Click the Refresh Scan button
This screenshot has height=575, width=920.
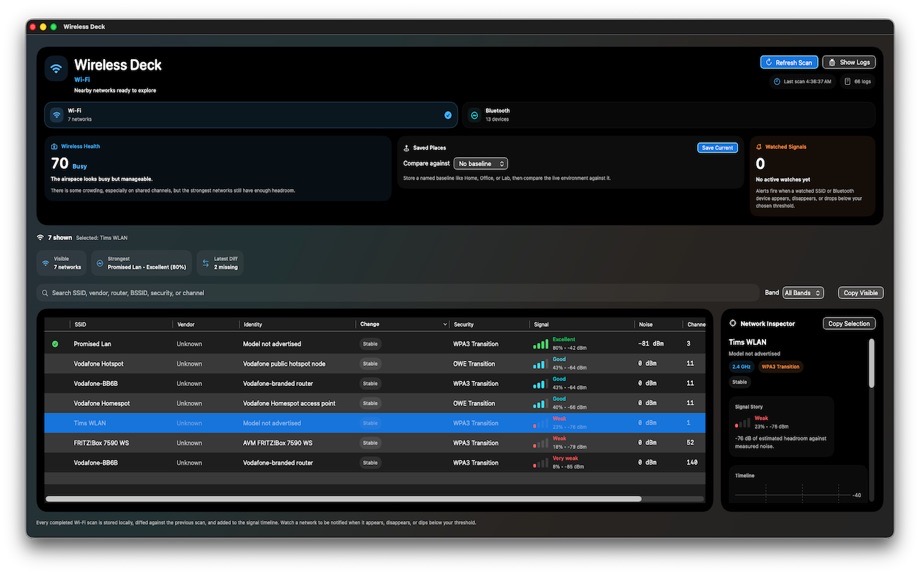pos(789,62)
